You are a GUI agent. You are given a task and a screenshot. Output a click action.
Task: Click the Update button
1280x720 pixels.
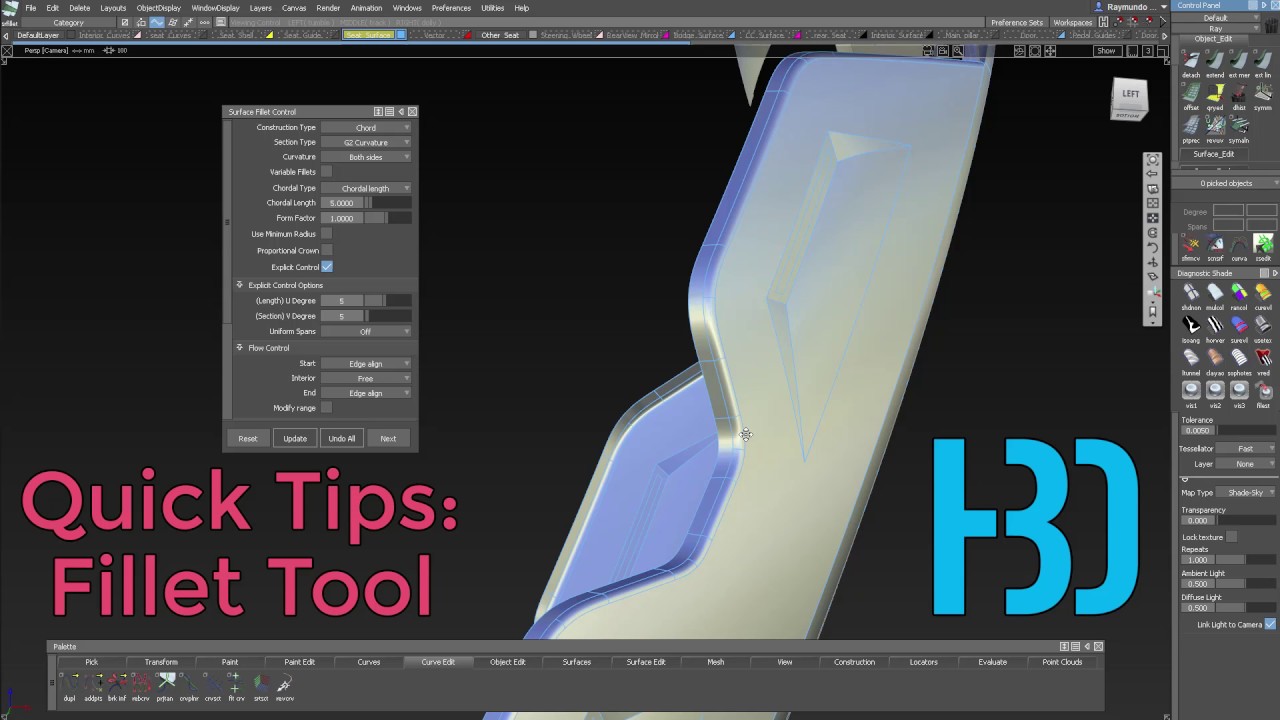(295, 438)
